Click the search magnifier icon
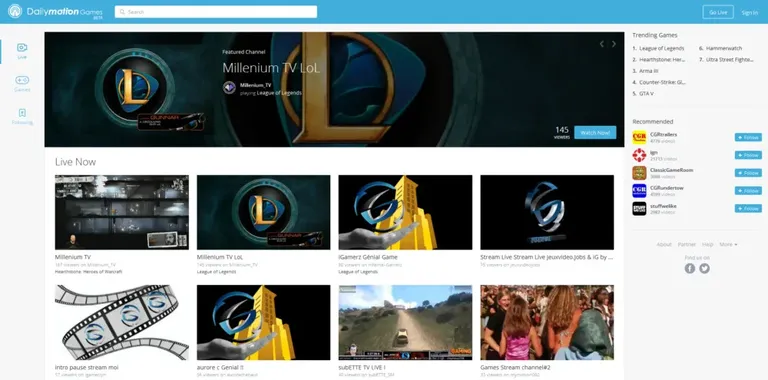Viewport: 768px width, 380px height. coord(122,12)
